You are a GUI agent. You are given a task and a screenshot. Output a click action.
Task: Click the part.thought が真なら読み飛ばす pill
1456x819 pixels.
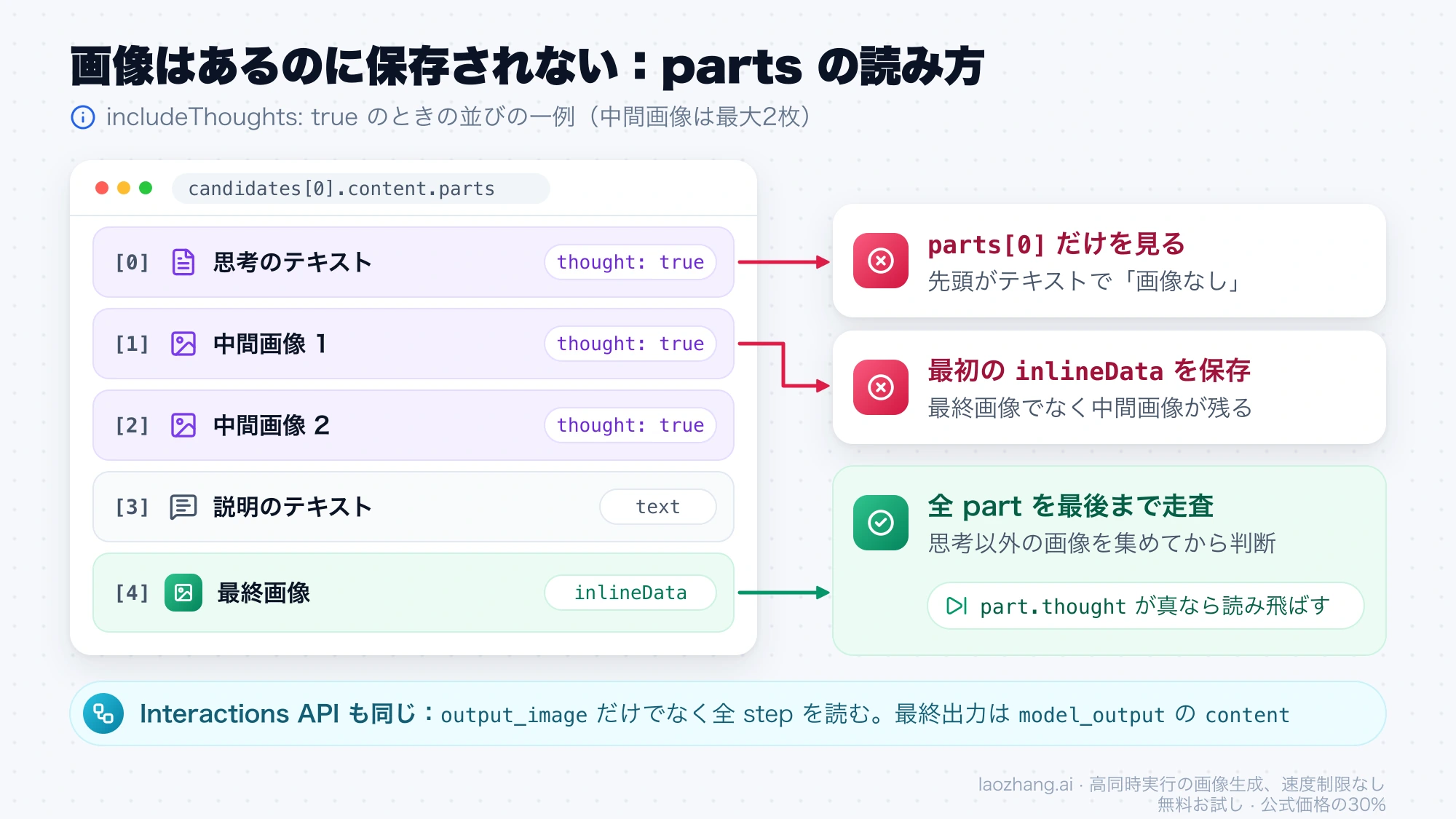pyautogui.click(x=1145, y=606)
